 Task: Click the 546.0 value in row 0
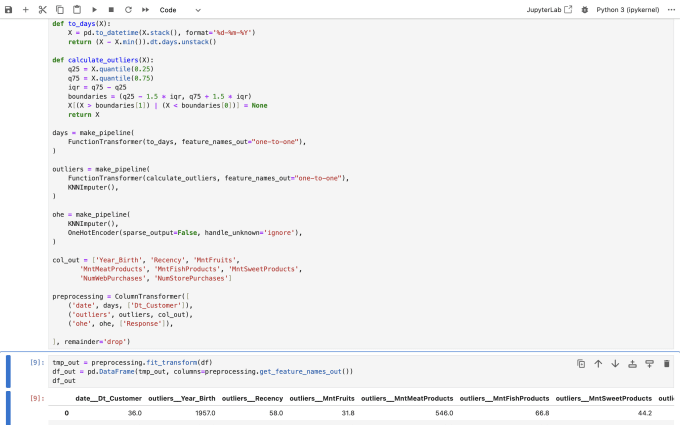tap(444, 413)
